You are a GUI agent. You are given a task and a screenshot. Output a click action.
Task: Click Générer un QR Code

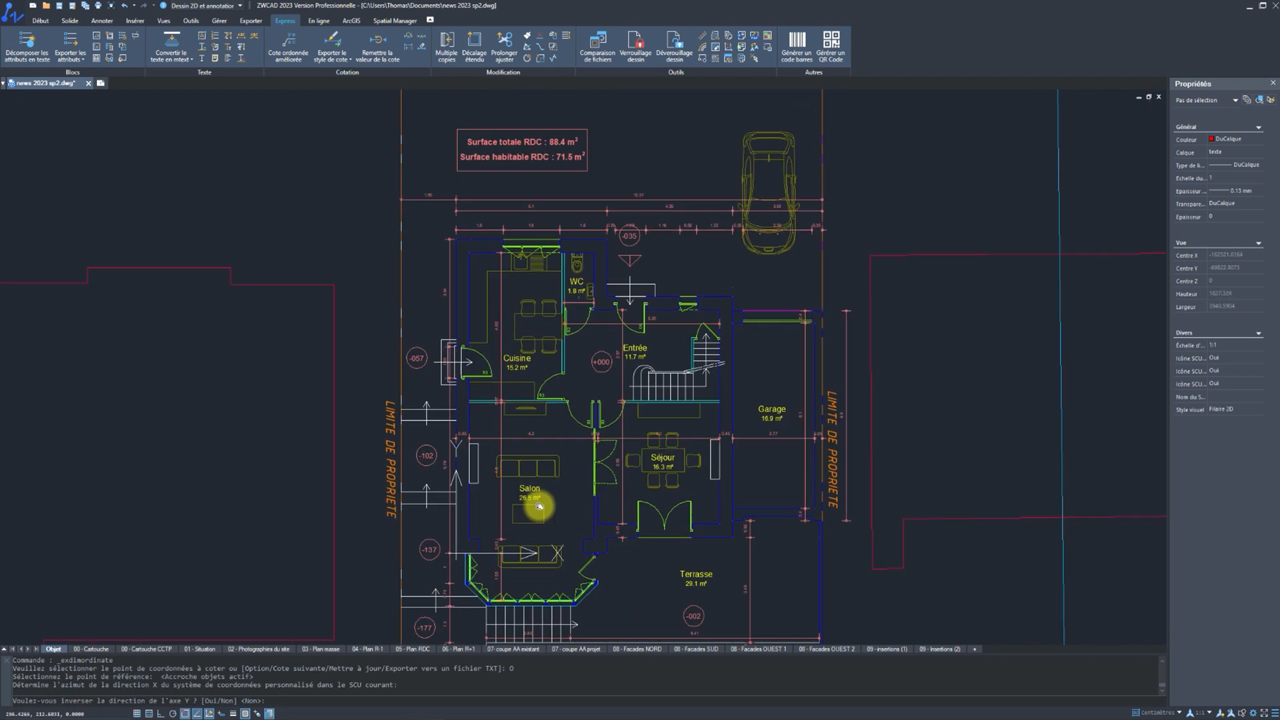(x=831, y=47)
